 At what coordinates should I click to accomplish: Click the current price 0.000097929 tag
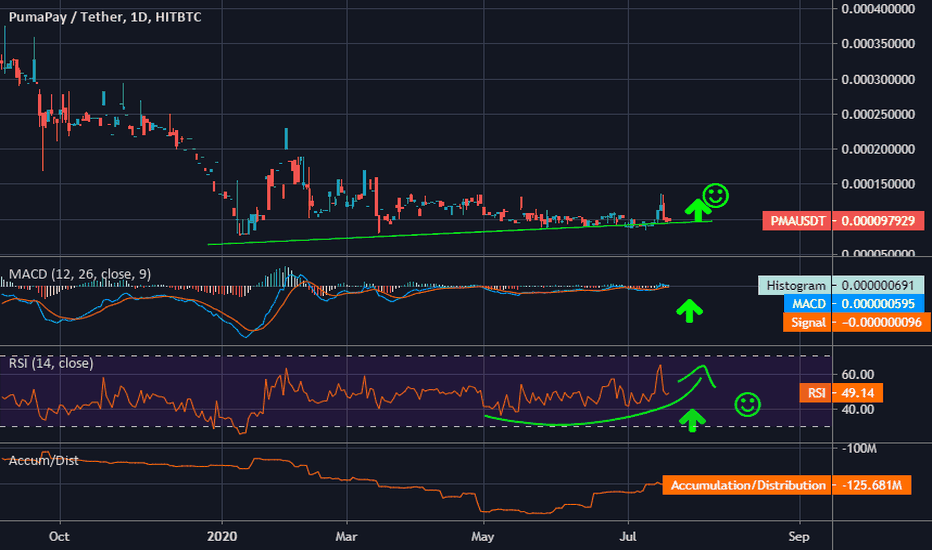tap(878, 221)
